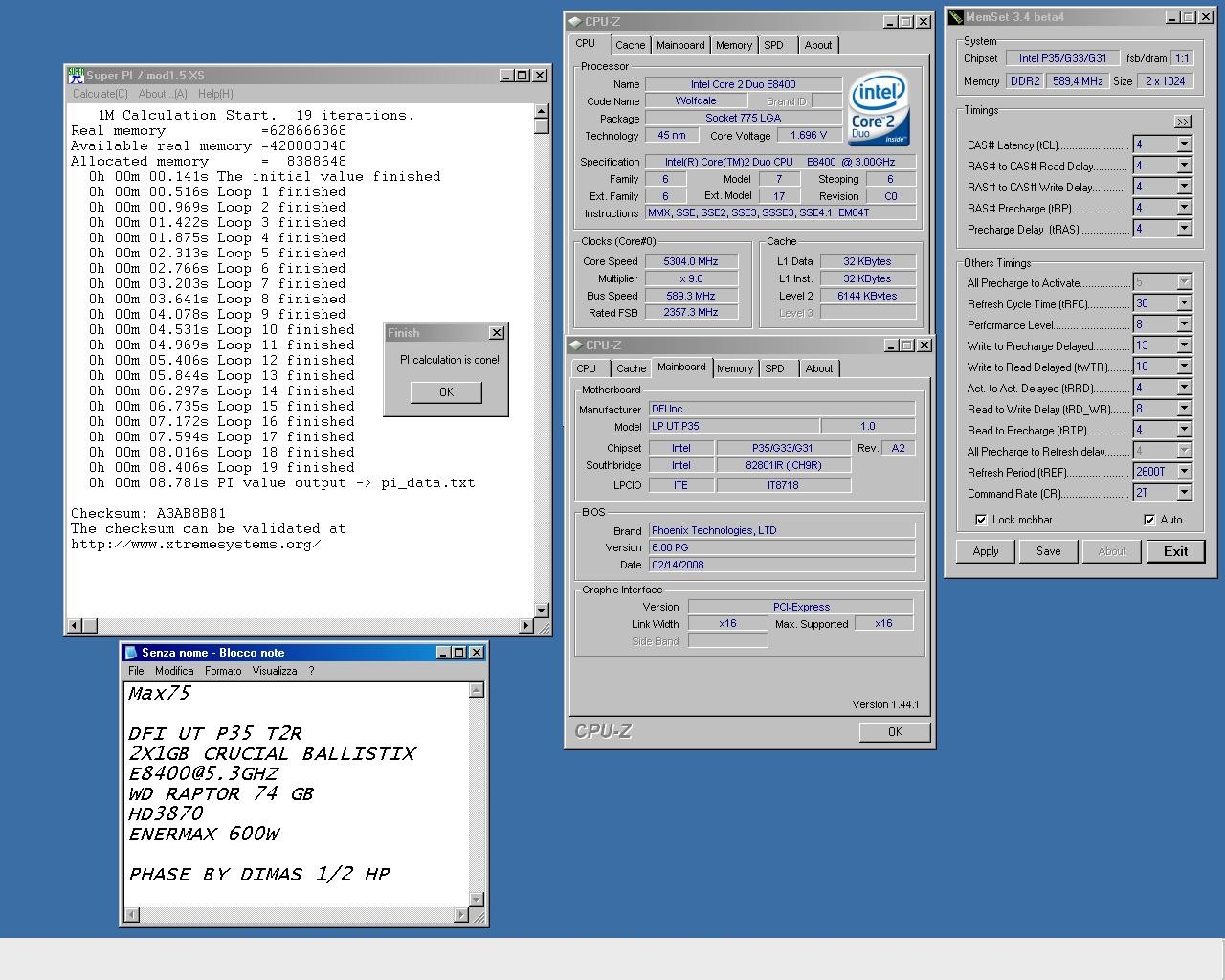Maximize the Super PI window
The width and height of the screenshot is (1225, 980).
point(523,75)
